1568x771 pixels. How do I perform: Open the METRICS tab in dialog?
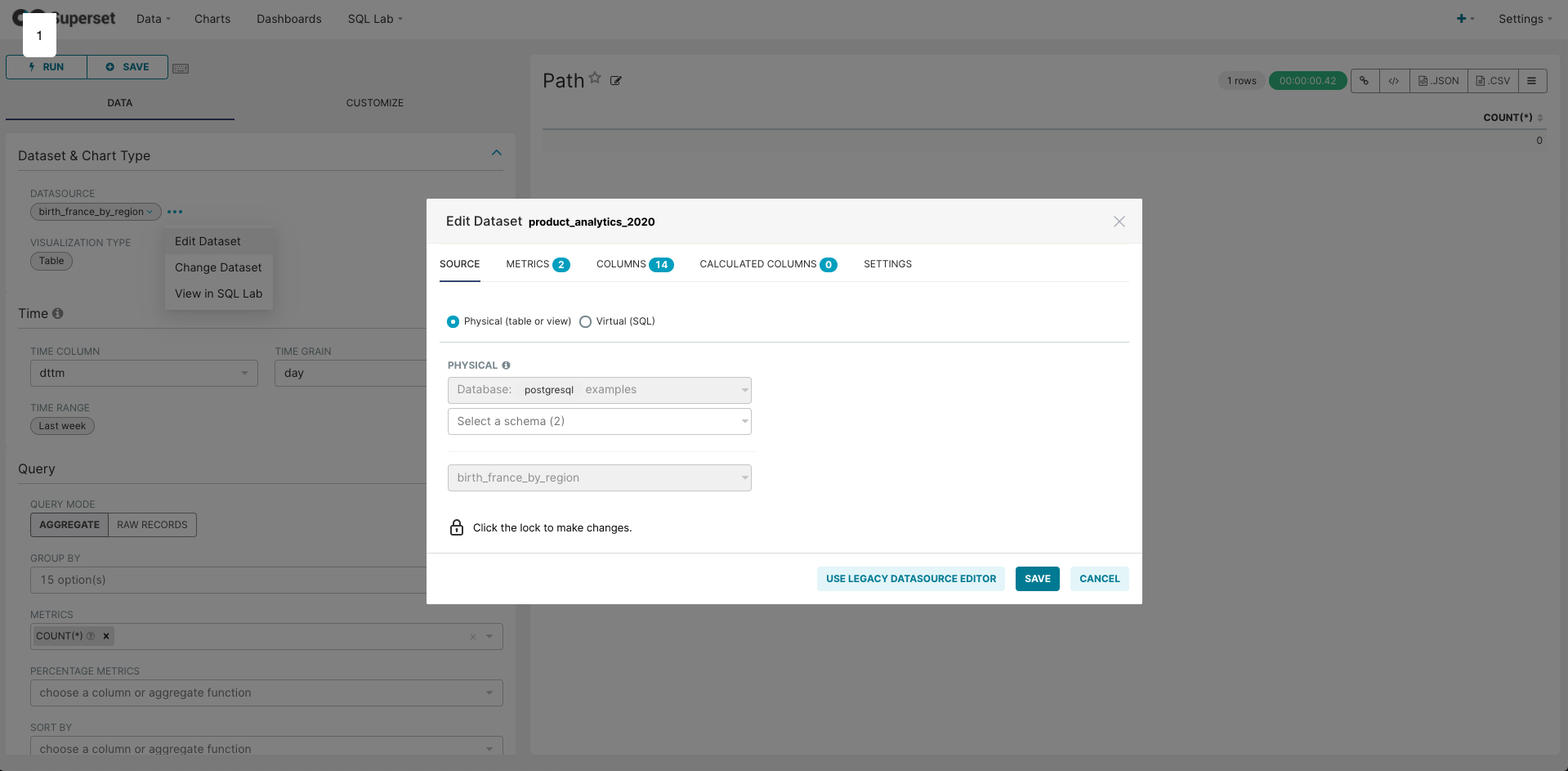538,264
